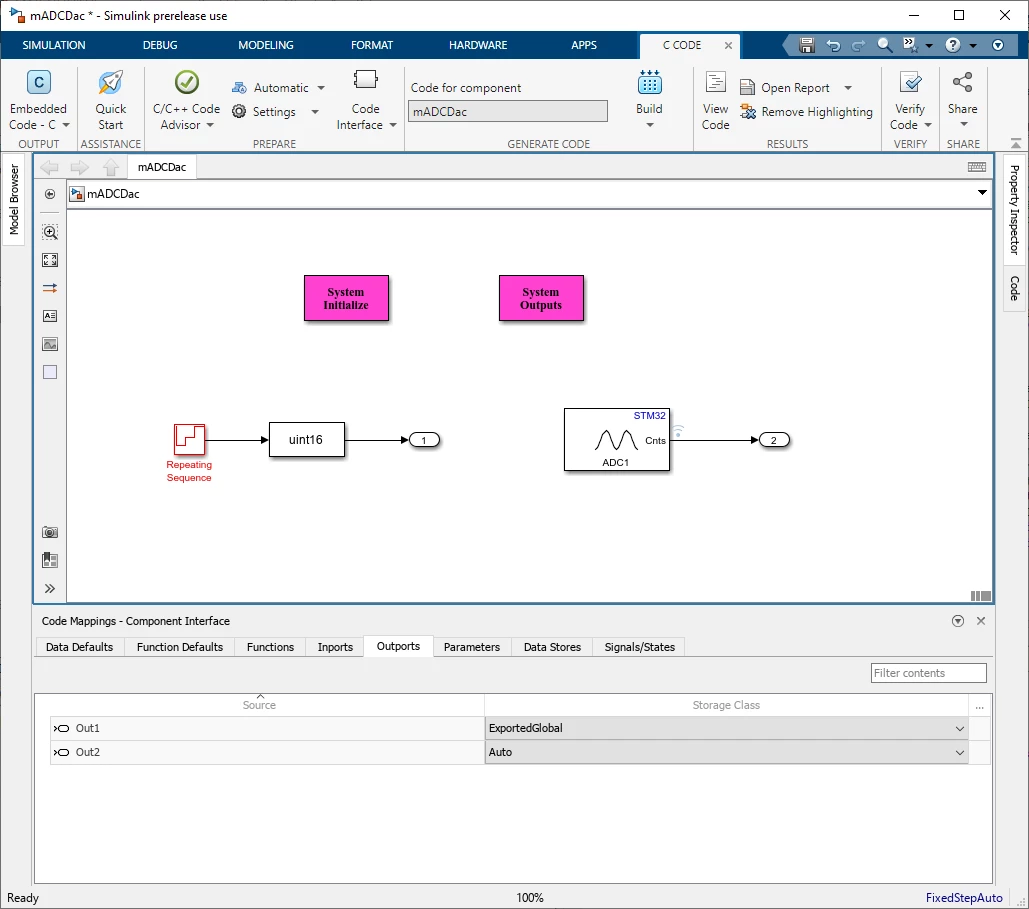
Task: Toggle hide/show explorer bar button
Action: point(50,194)
